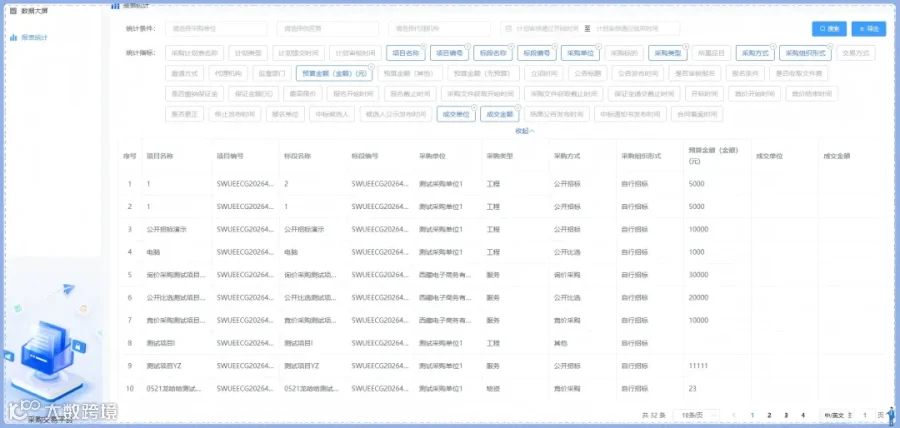Click budget value 30000 in row 5
Viewport: 900px width, 428px height.
point(698,275)
